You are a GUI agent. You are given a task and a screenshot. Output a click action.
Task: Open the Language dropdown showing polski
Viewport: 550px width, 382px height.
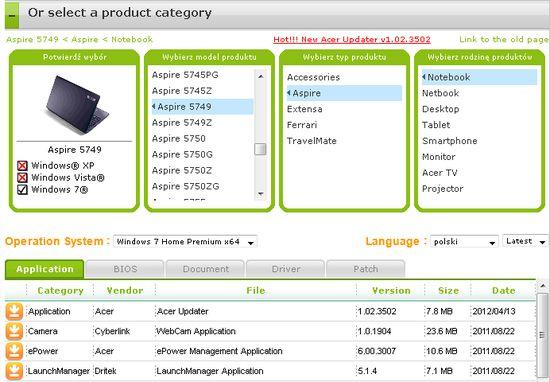coord(464,242)
